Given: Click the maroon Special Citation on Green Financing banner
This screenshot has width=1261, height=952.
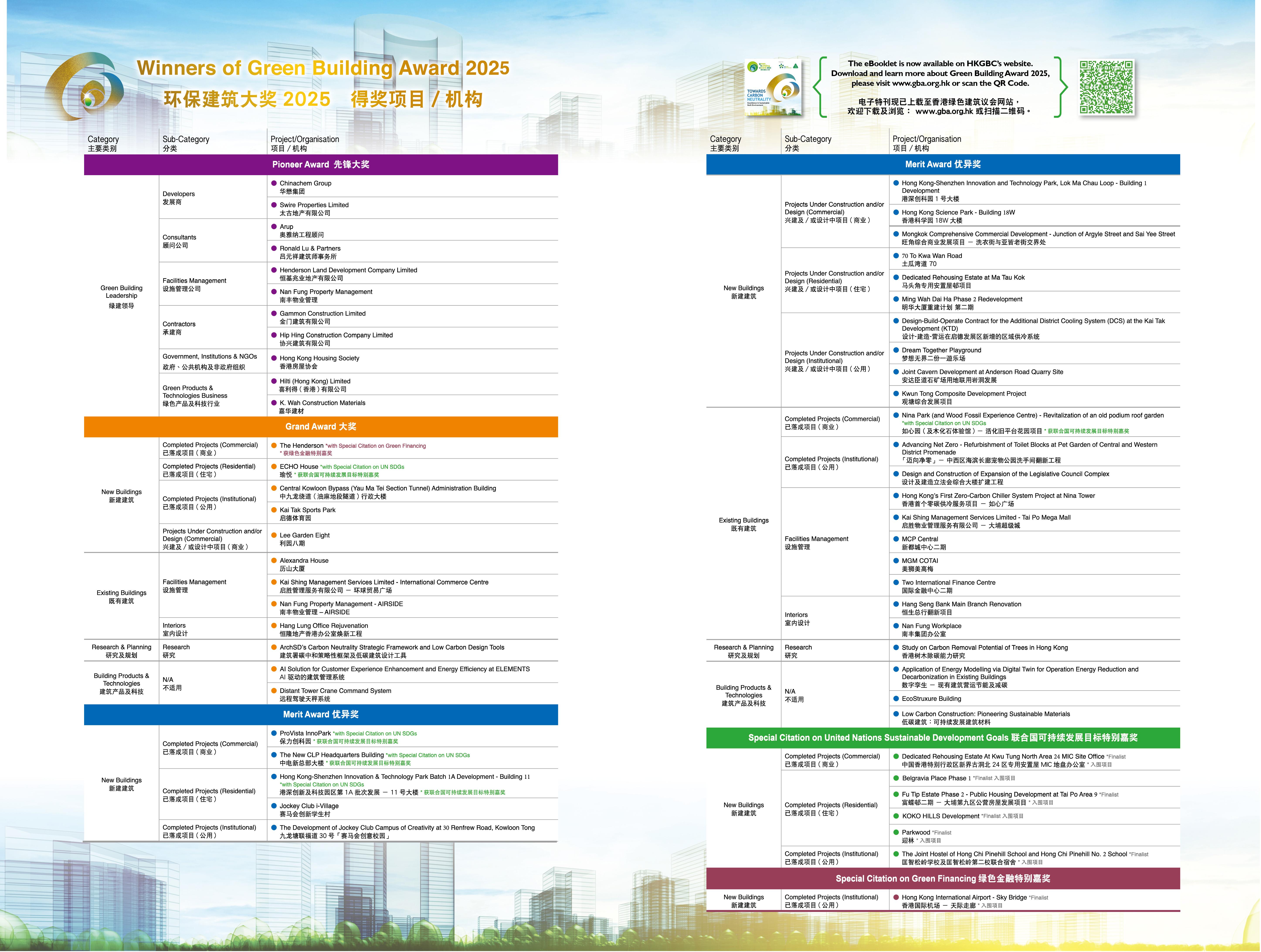Looking at the screenshot, I should (942, 878).
